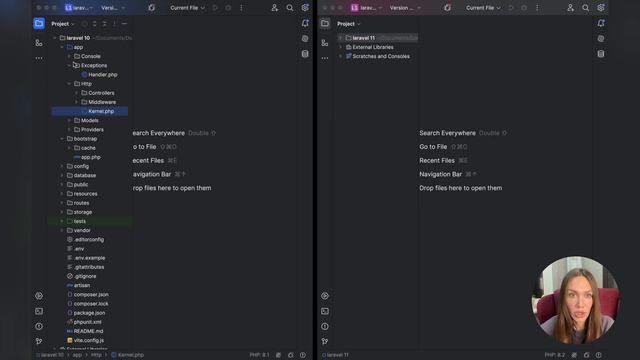Select the tests folder
This screenshot has height=360, width=640.
point(76,221)
